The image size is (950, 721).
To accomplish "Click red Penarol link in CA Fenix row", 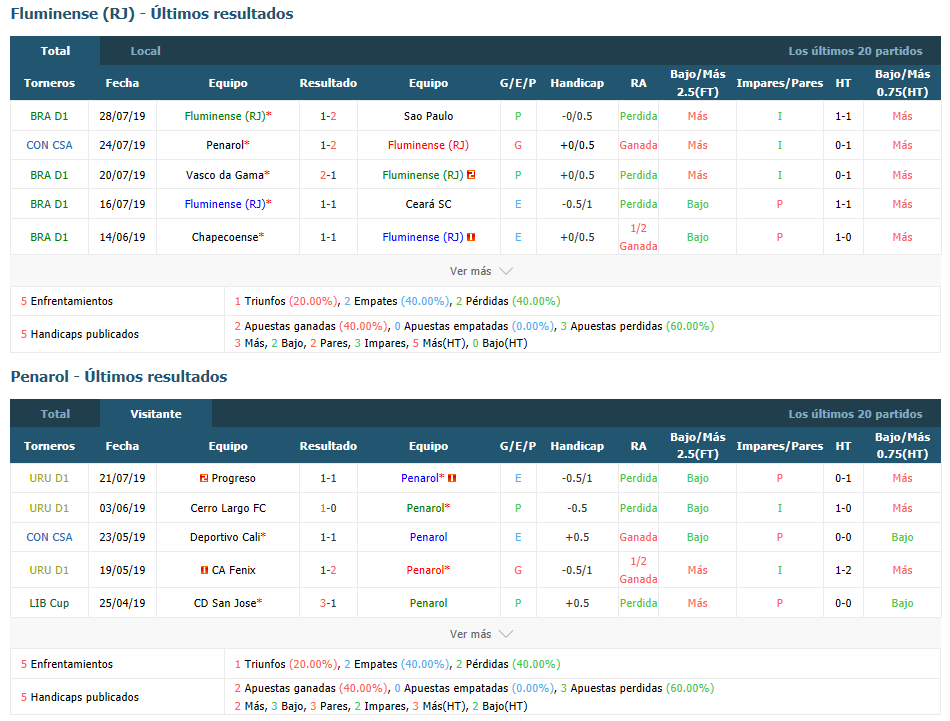I will tap(425, 570).
